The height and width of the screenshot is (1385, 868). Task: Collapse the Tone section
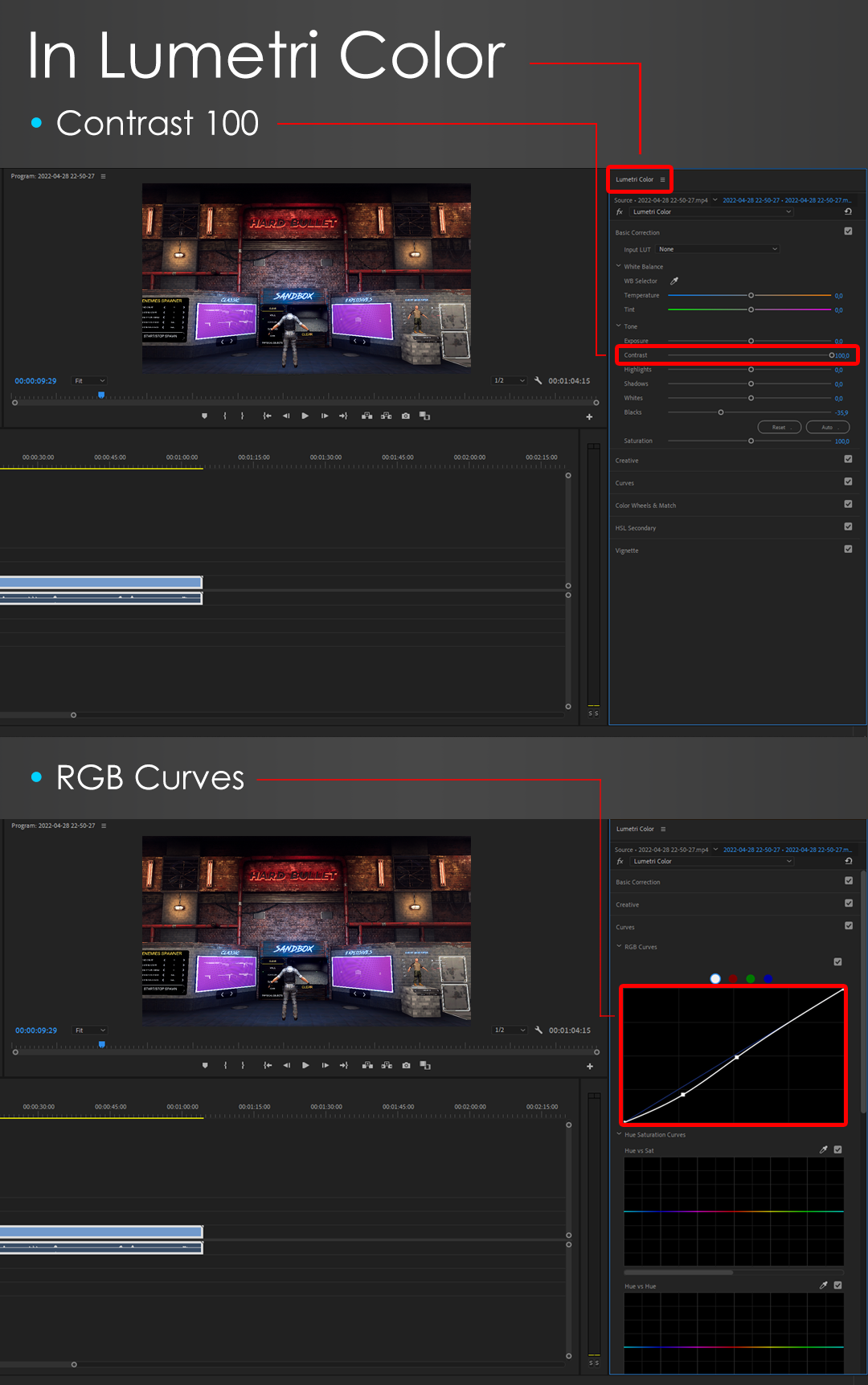pyautogui.click(x=618, y=326)
